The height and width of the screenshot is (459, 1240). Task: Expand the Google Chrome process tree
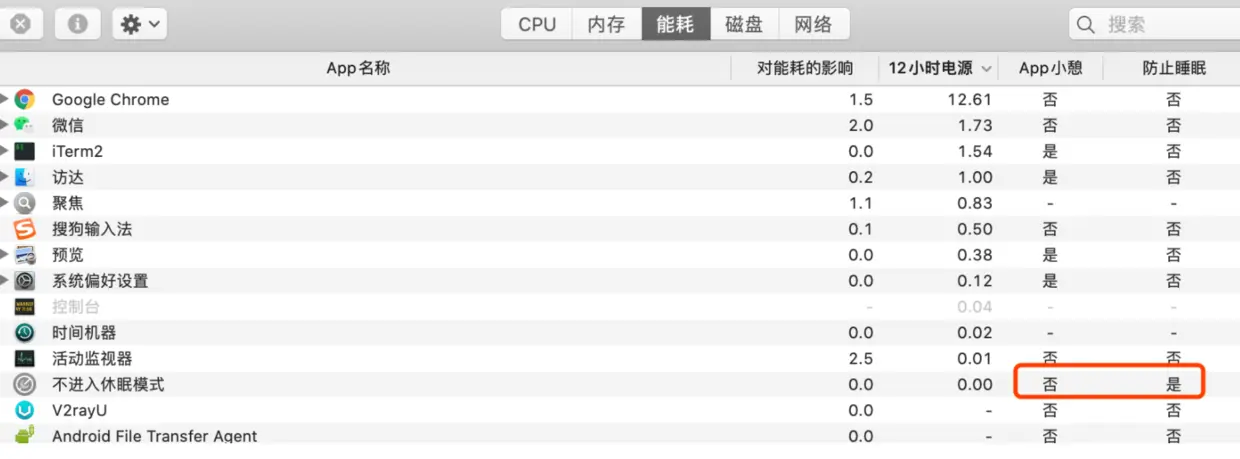coord(5,99)
